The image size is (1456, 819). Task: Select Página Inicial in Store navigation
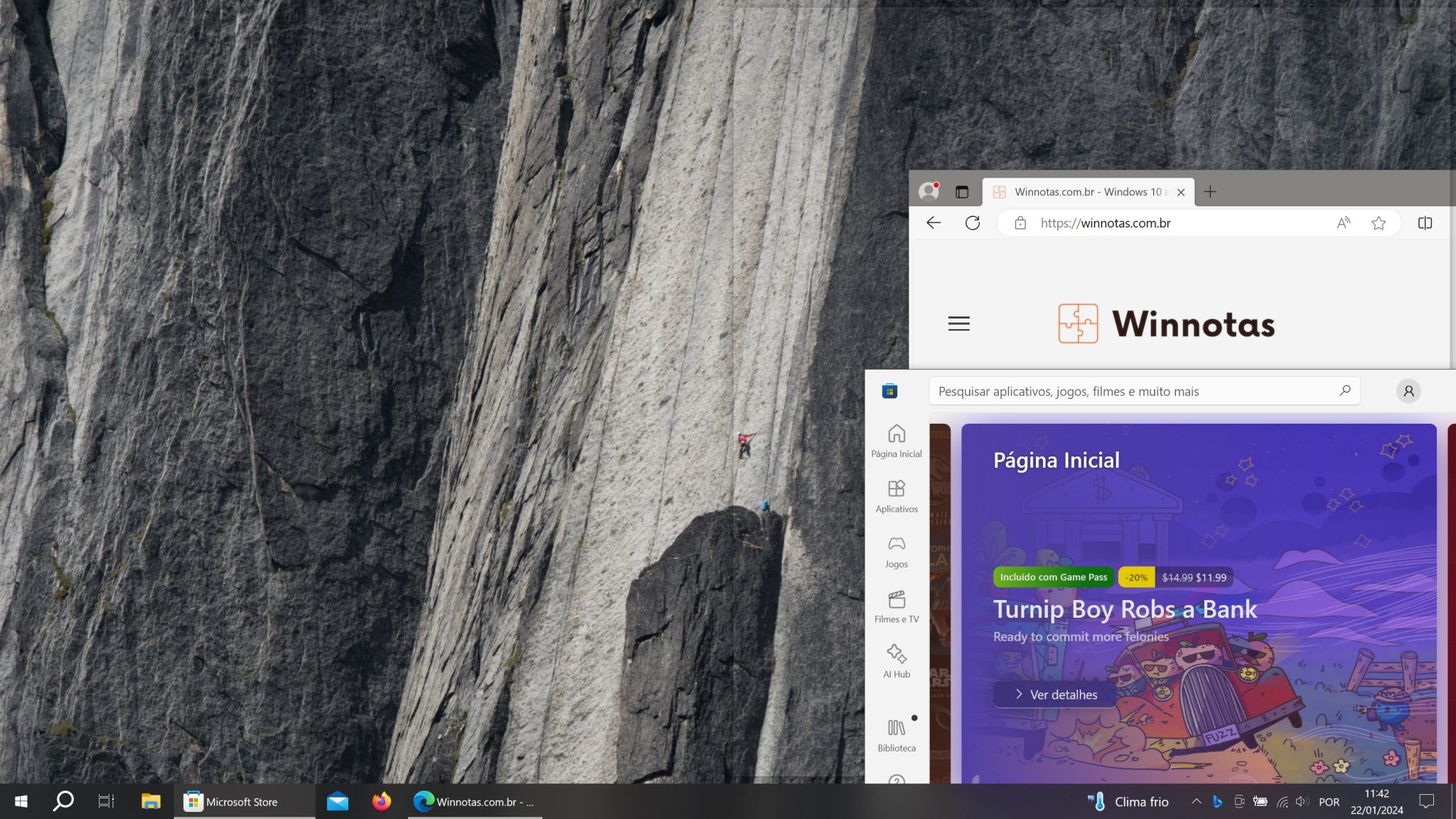[x=896, y=441]
